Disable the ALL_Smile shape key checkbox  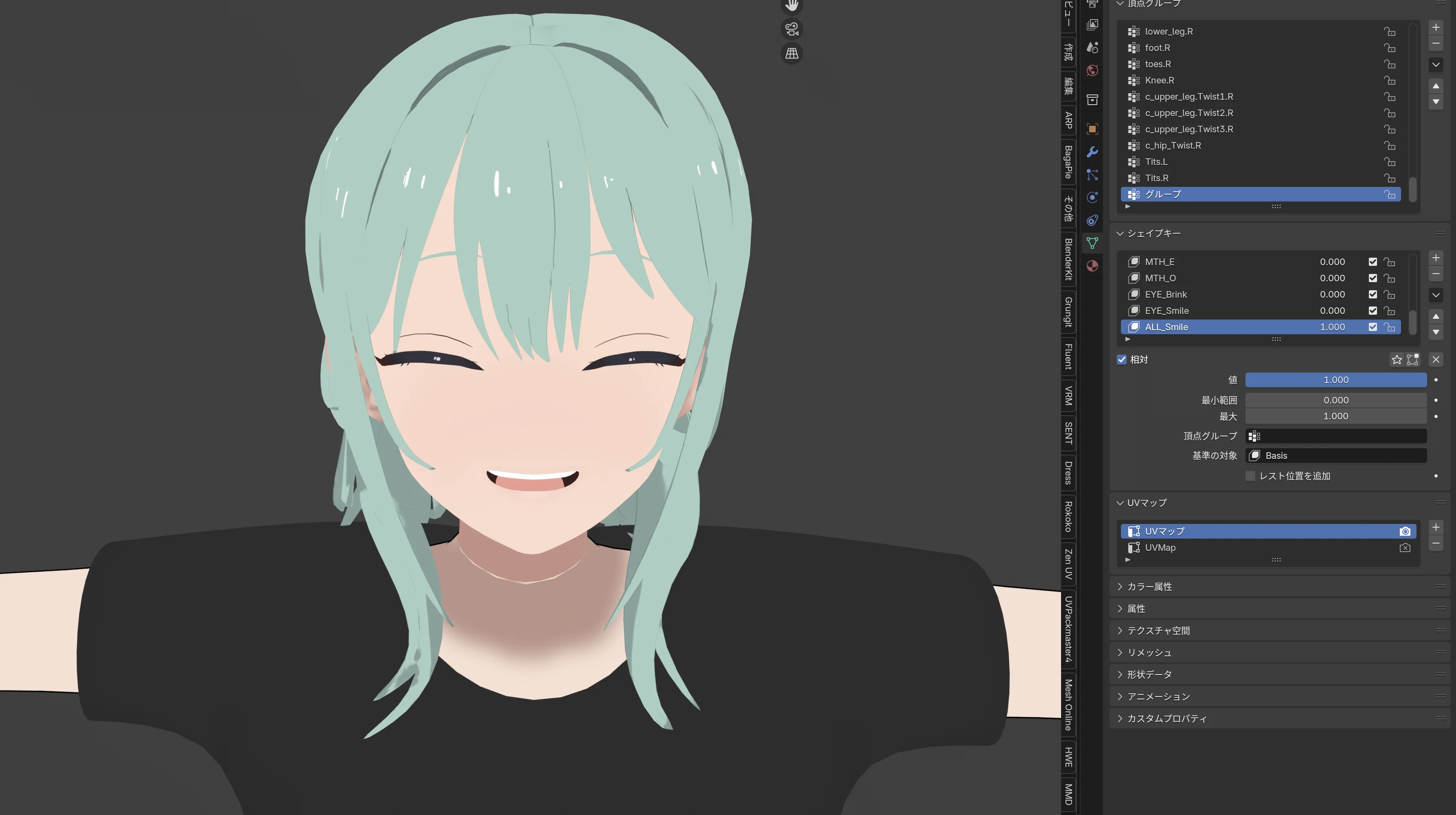pyautogui.click(x=1373, y=327)
